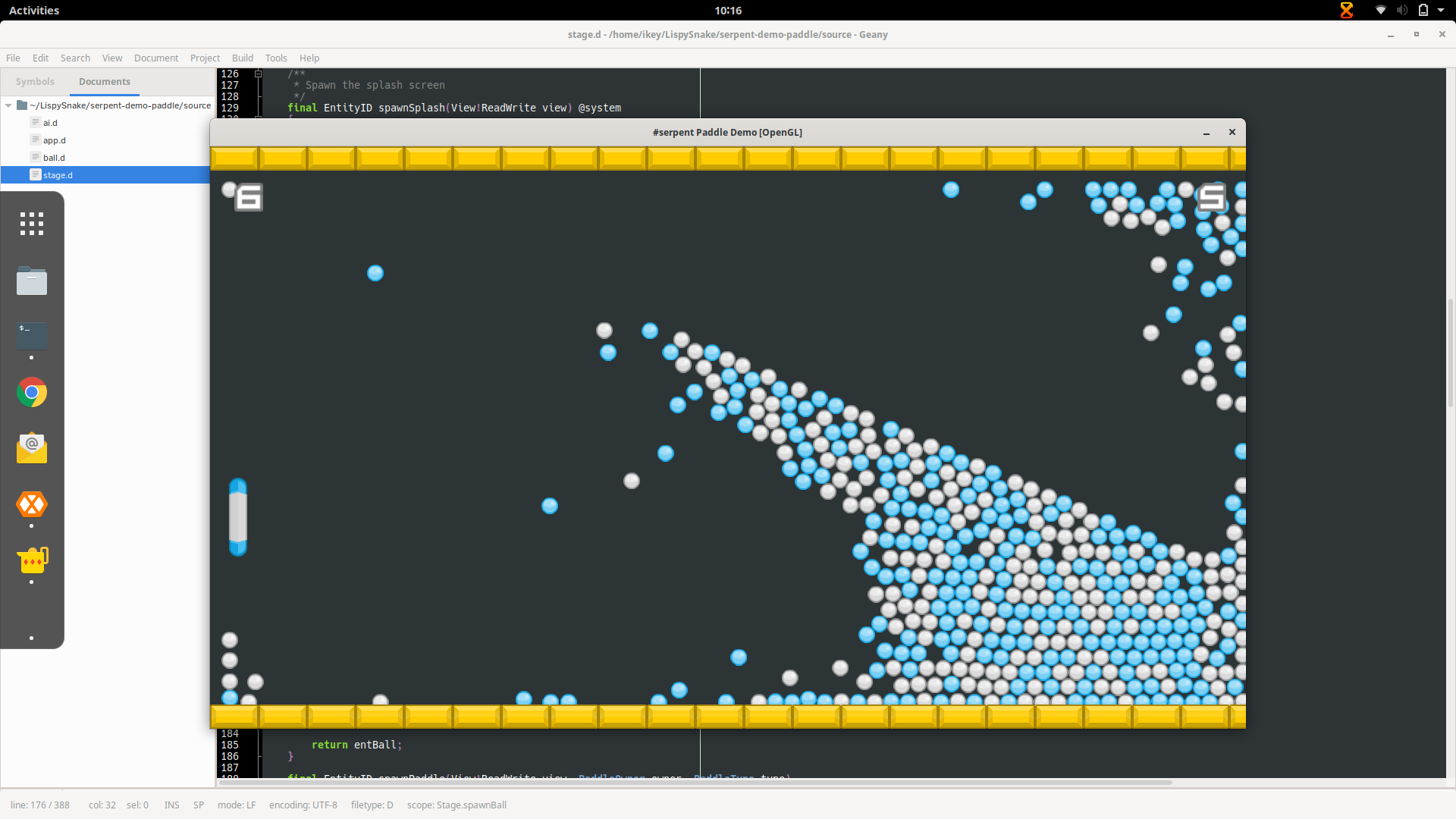Screen dimensions: 1456x819
Task: Click the app.d file icon
Action: [35, 140]
